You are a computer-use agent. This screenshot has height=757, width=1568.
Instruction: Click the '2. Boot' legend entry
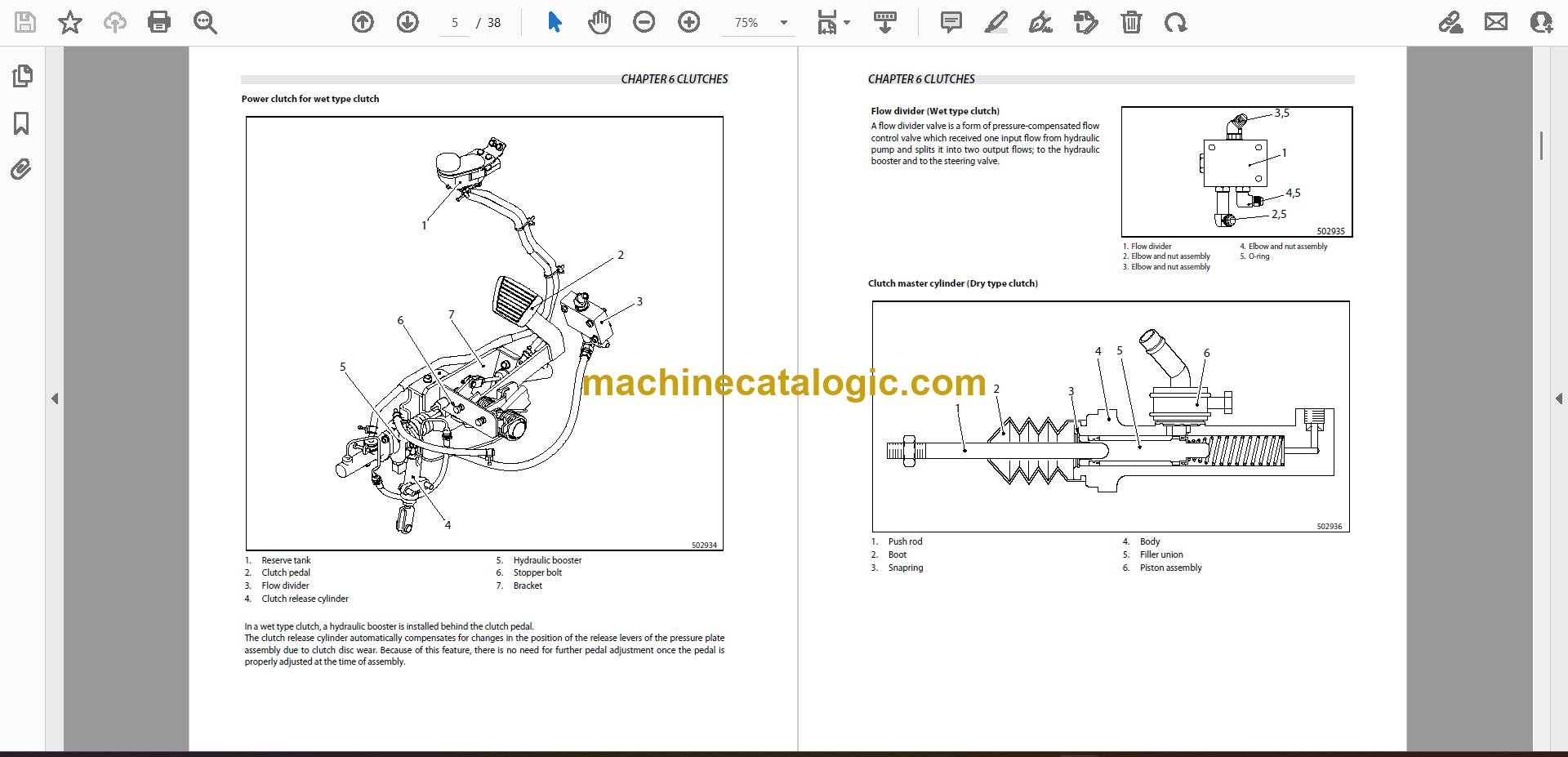coord(889,554)
